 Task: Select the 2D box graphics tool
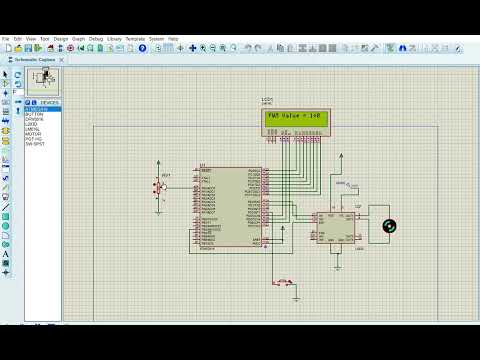[5, 217]
